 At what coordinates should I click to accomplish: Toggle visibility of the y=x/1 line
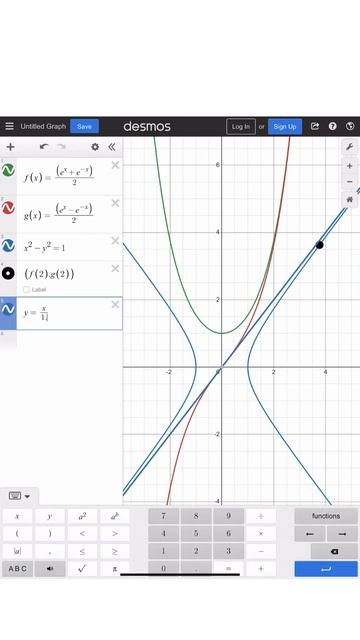pos(8,309)
